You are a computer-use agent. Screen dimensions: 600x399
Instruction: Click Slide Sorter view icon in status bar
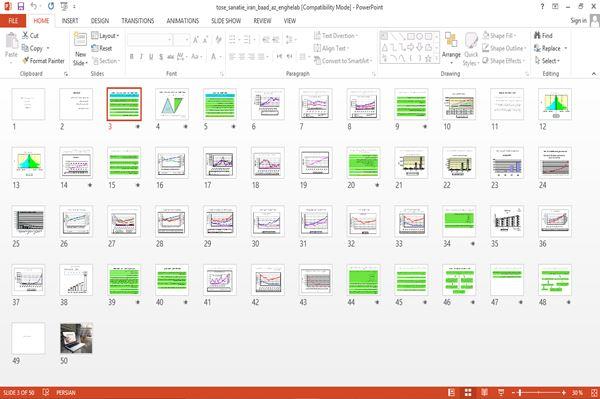pos(468,392)
